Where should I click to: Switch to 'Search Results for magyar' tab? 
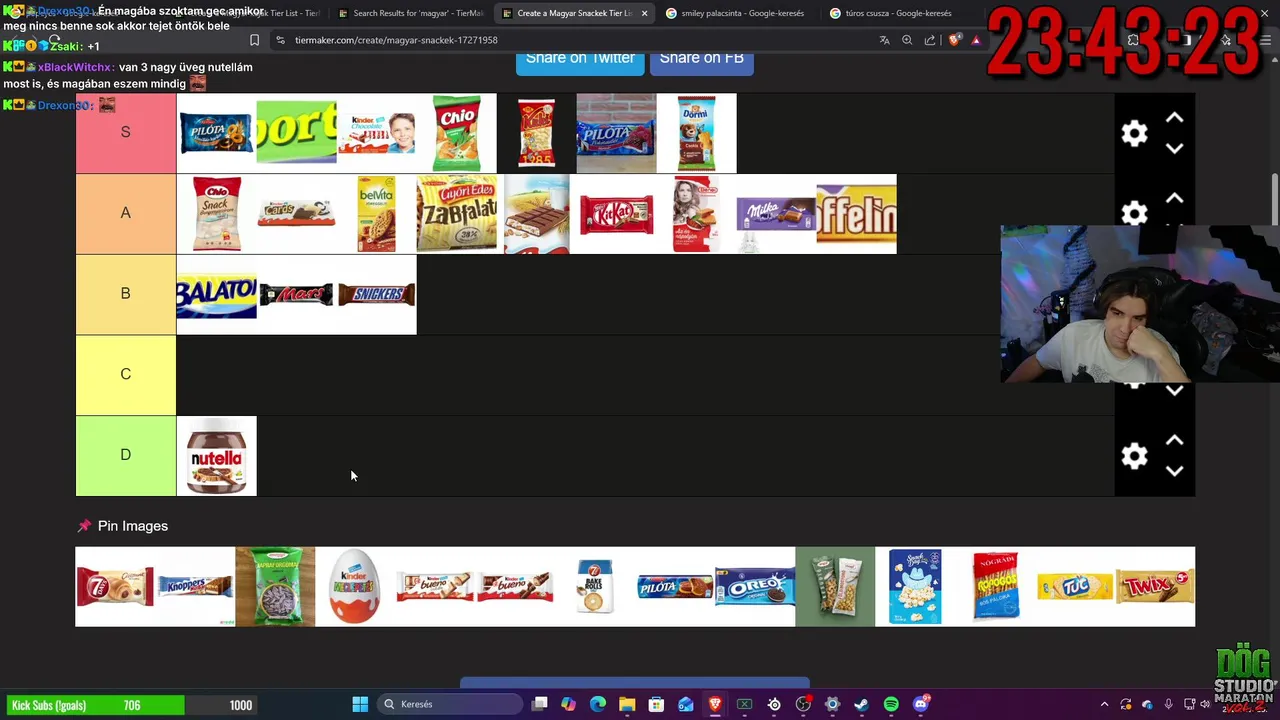click(x=410, y=13)
